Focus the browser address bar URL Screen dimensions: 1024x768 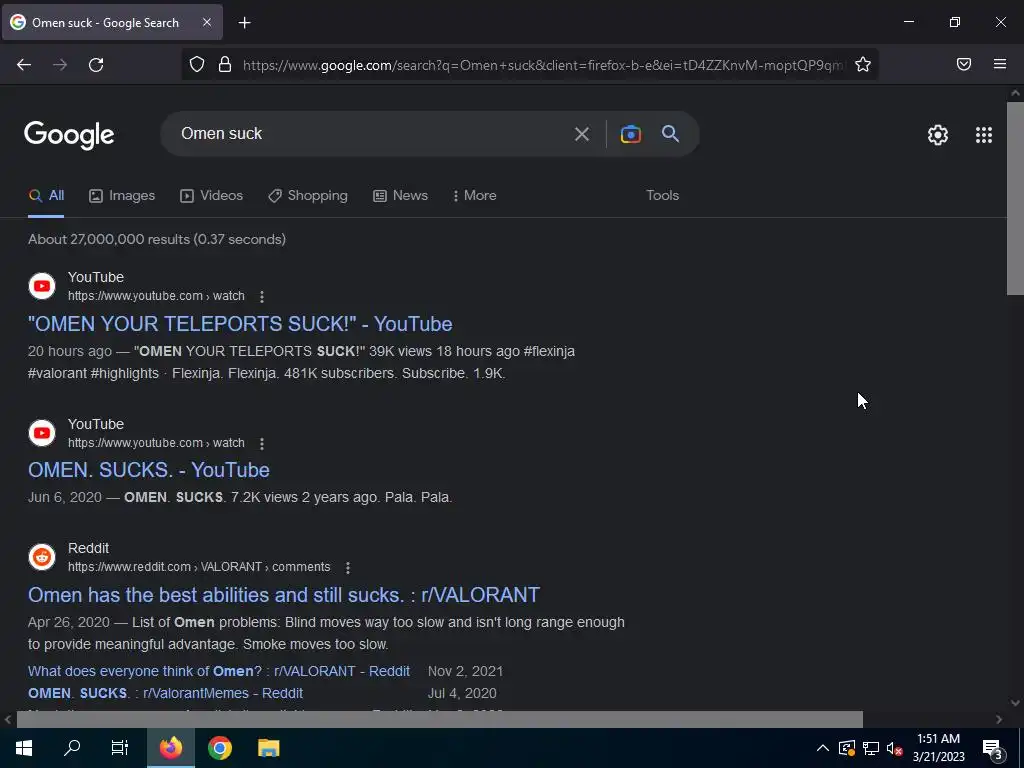542,65
